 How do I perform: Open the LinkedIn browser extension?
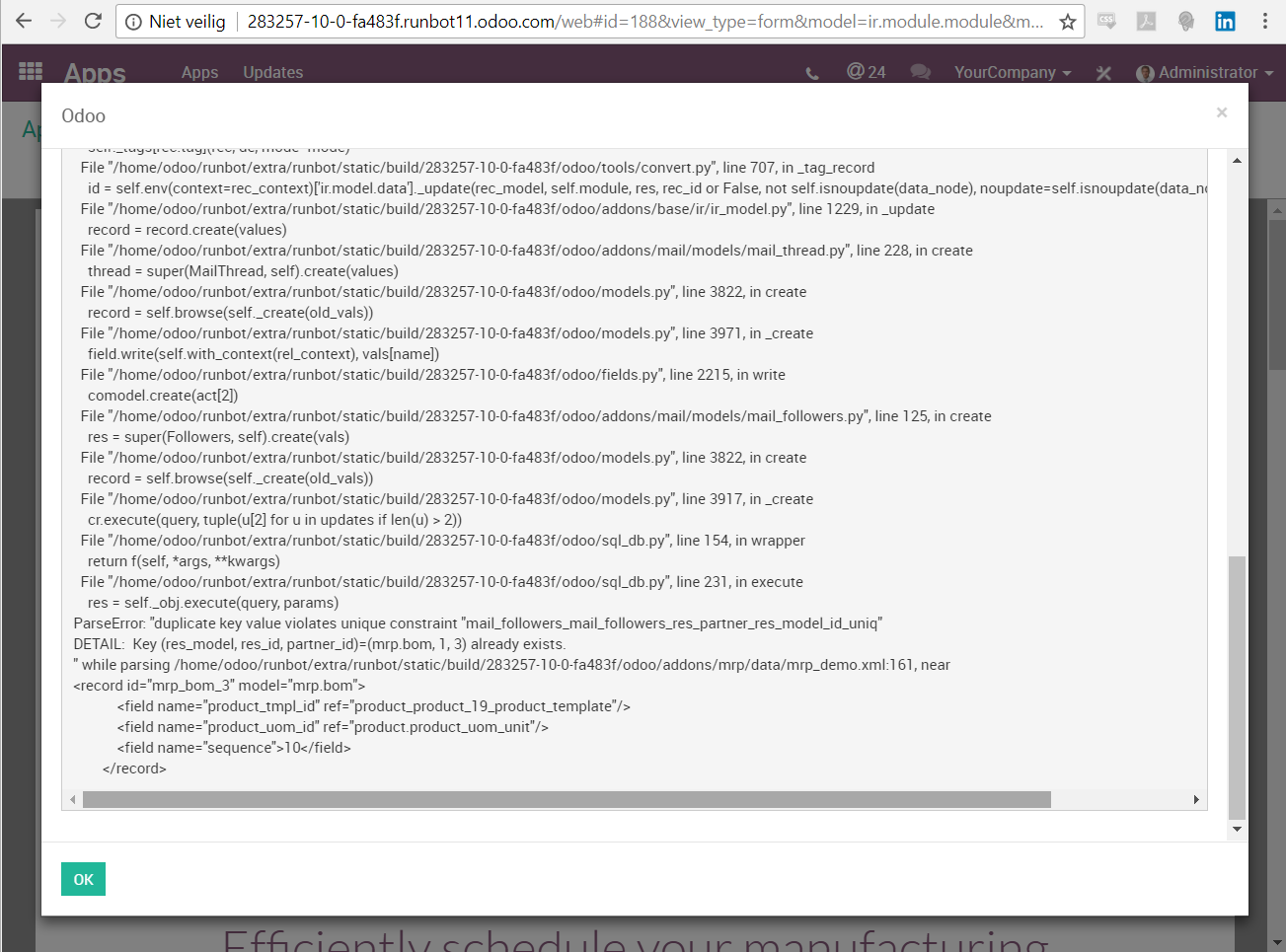[1225, 21]
